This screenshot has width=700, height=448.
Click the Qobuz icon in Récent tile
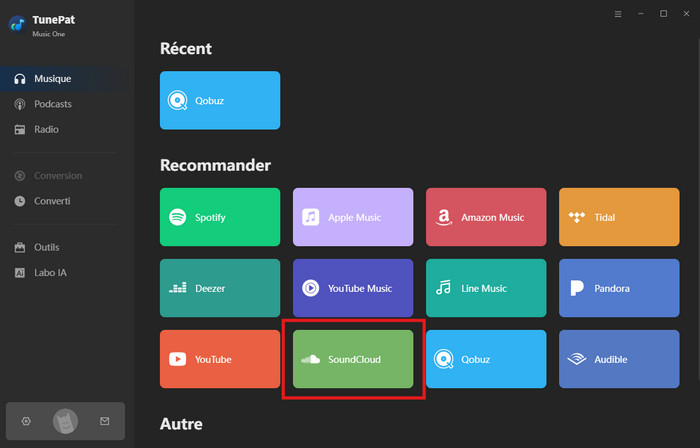[177, 101]
